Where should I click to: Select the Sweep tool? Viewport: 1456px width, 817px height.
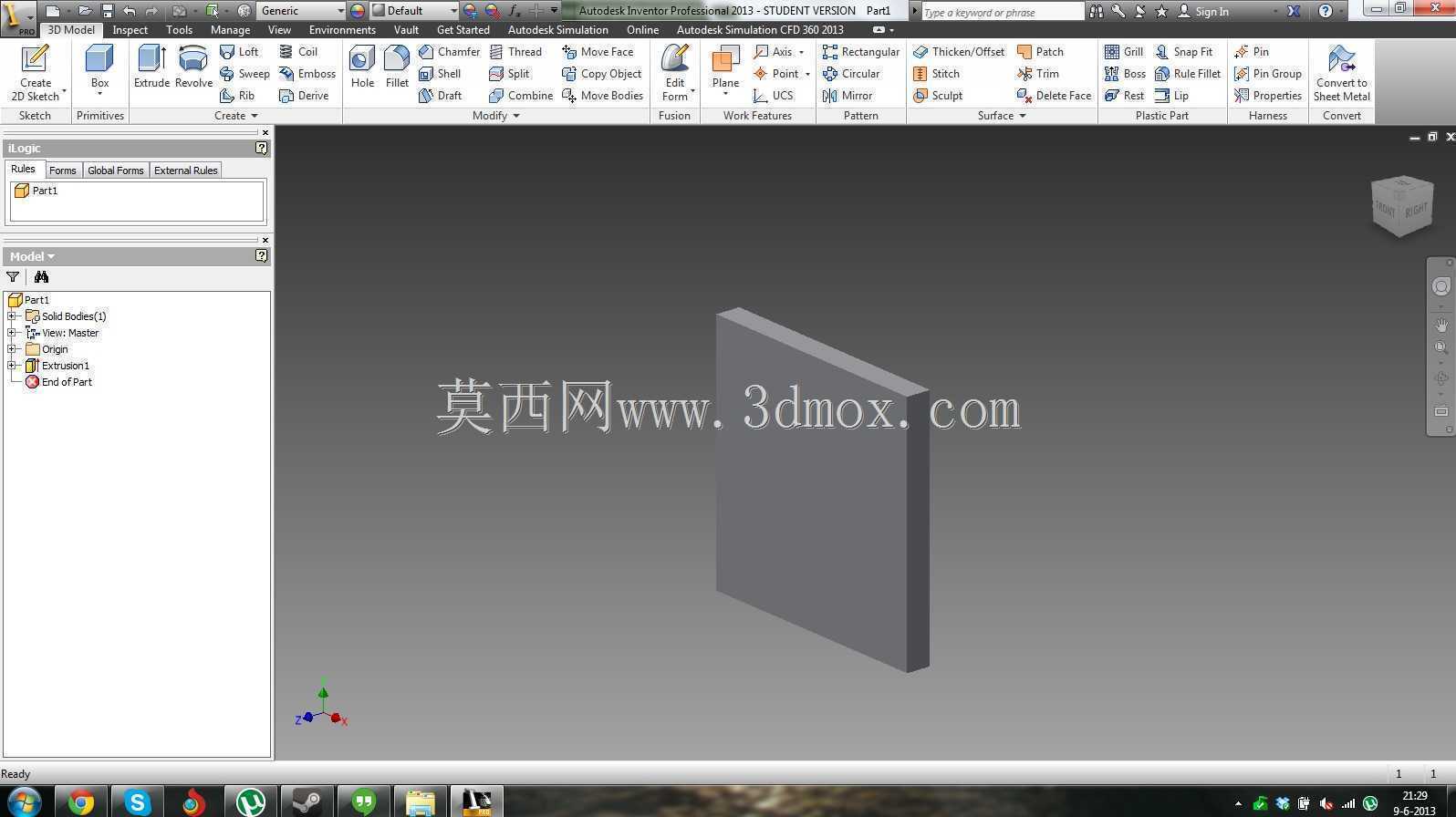(x=244, y=74)
